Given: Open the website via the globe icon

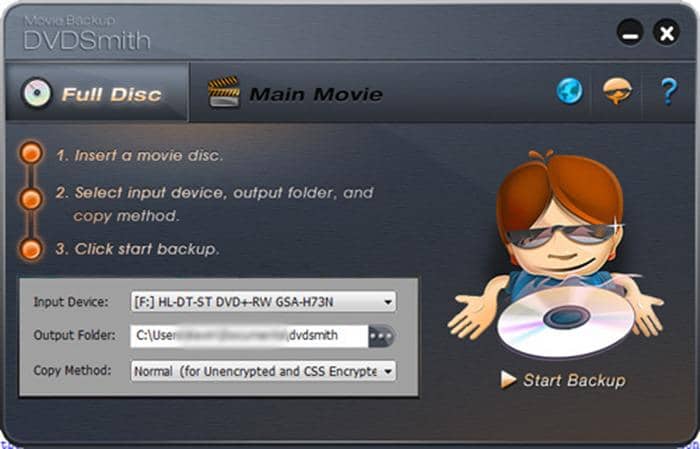Looking at the screenshot, I should point(570,93).
